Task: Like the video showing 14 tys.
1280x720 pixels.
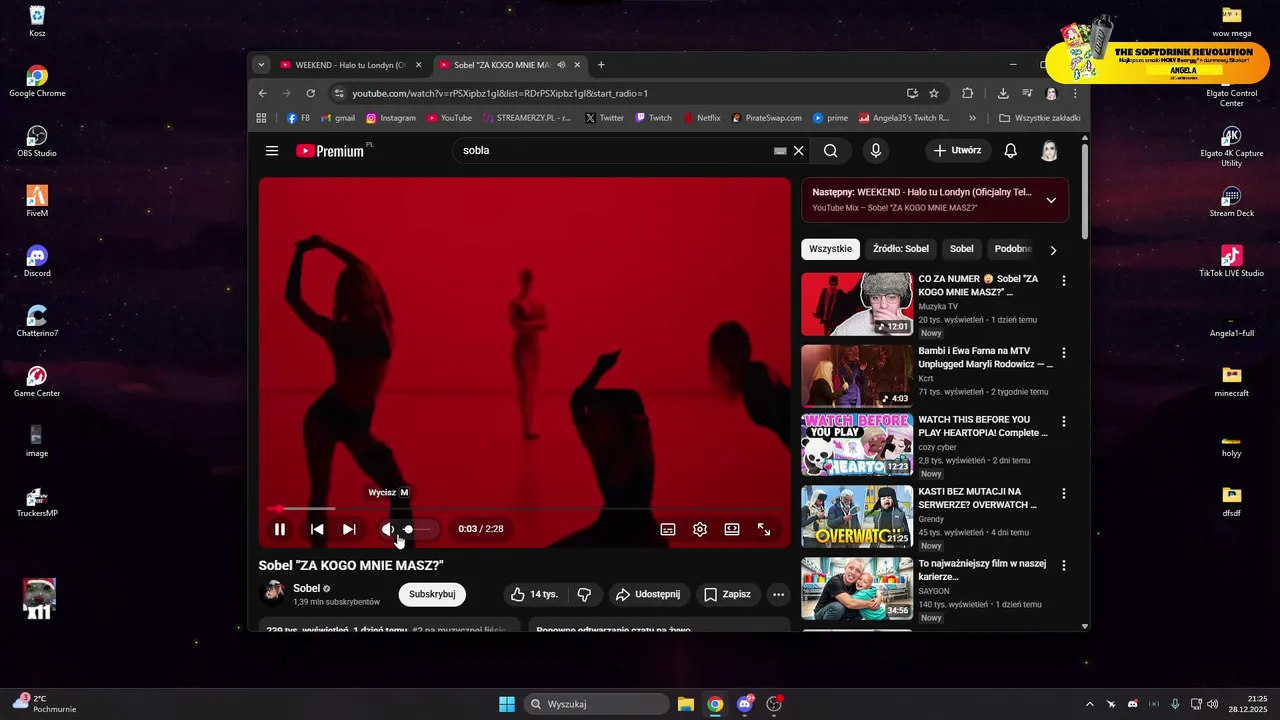Action: tap(535, 594)
